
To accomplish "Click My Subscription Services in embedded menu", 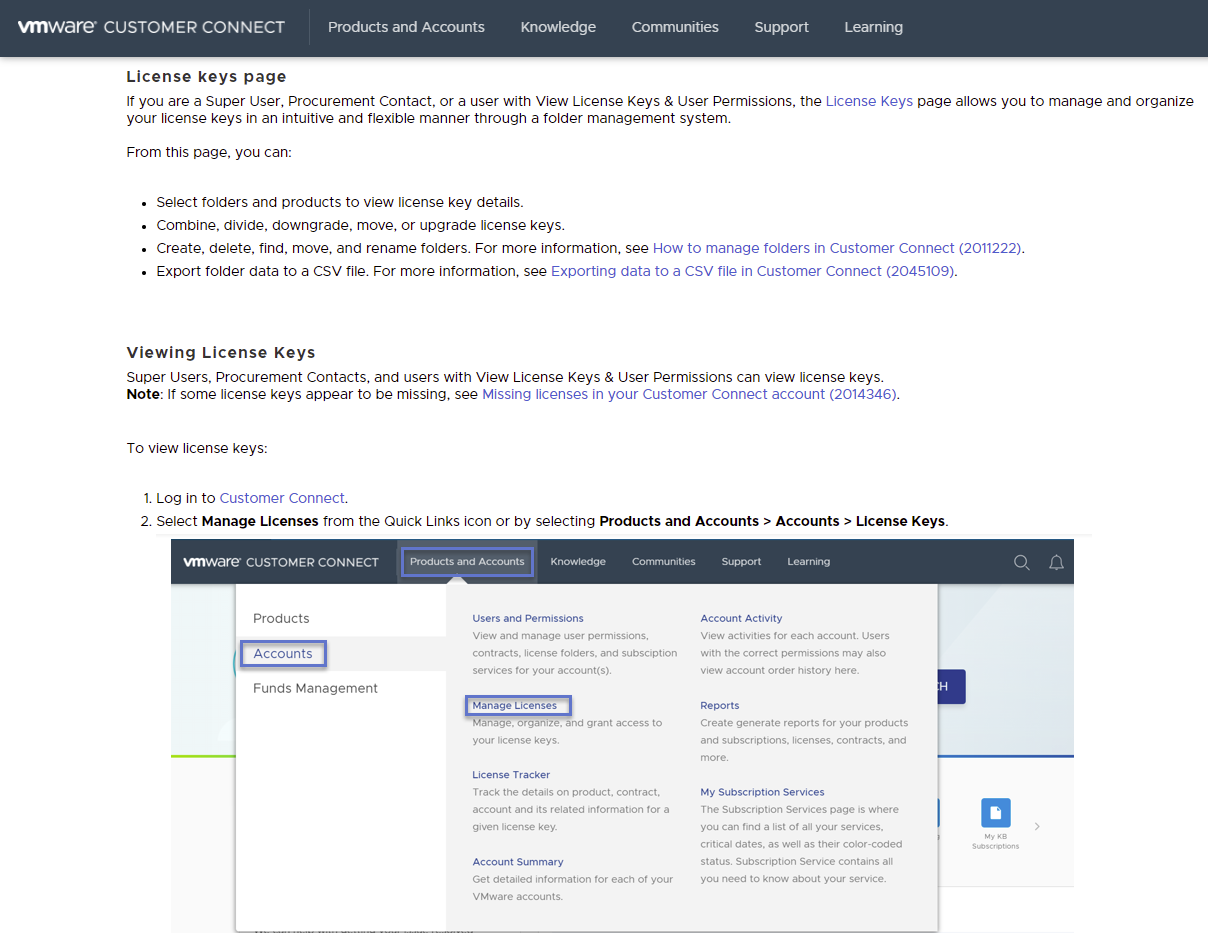I will [x=762, y=792].
